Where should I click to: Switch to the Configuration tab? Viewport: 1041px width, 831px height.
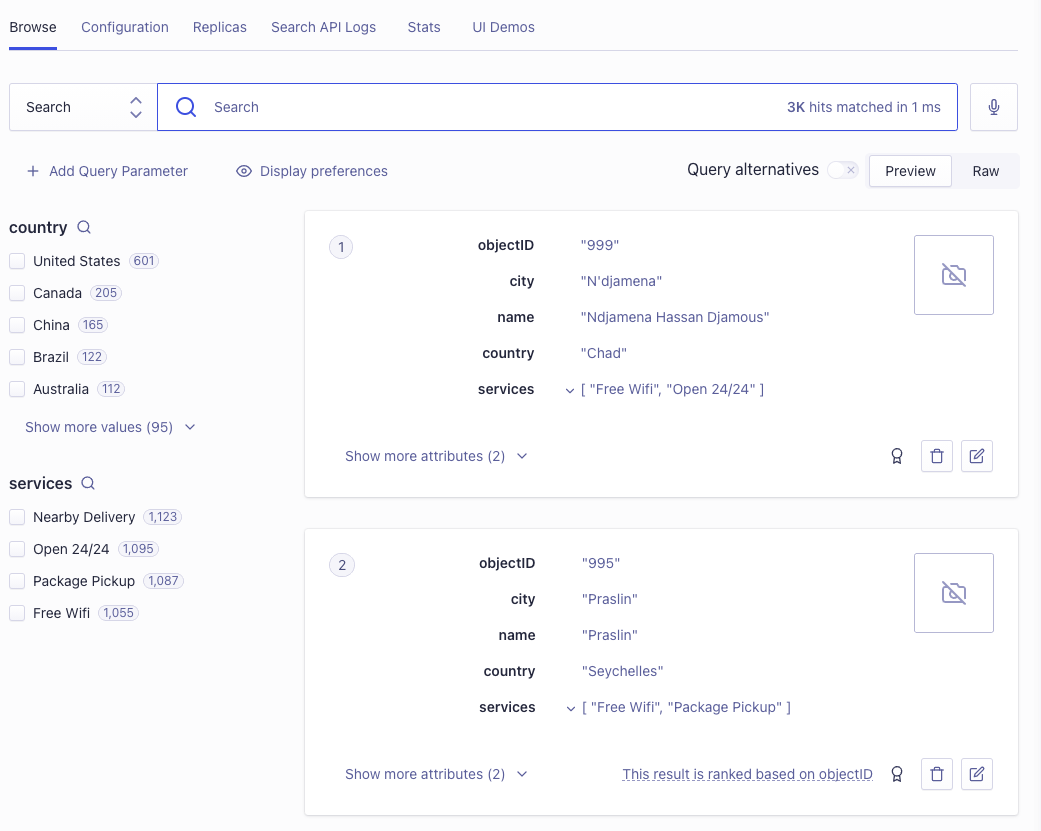[125, 27]
